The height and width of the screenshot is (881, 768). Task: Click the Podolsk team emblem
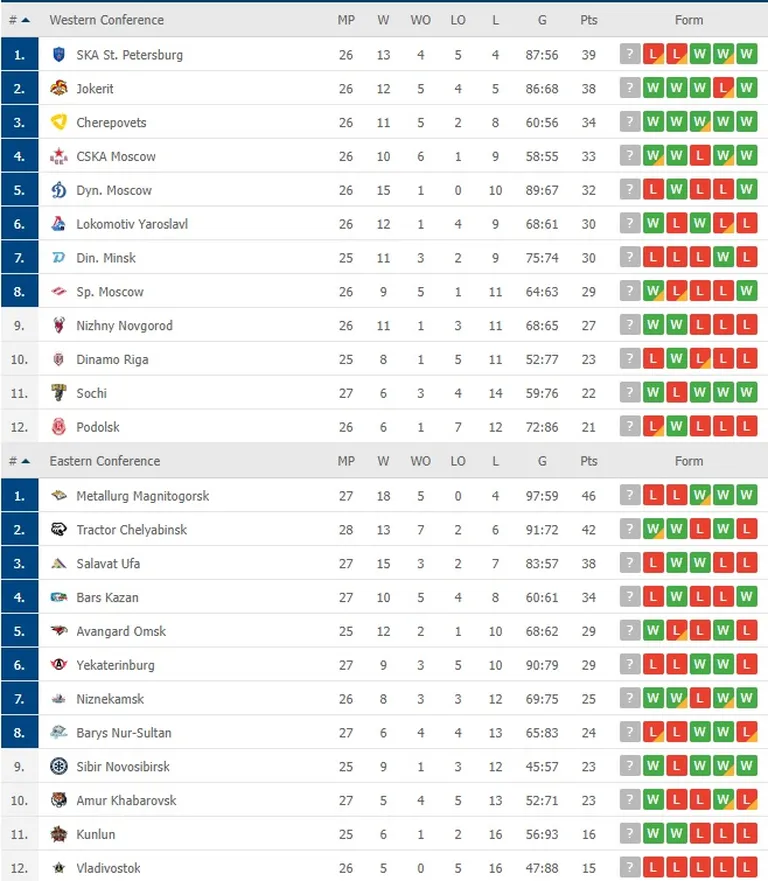(x=58, y=427)
